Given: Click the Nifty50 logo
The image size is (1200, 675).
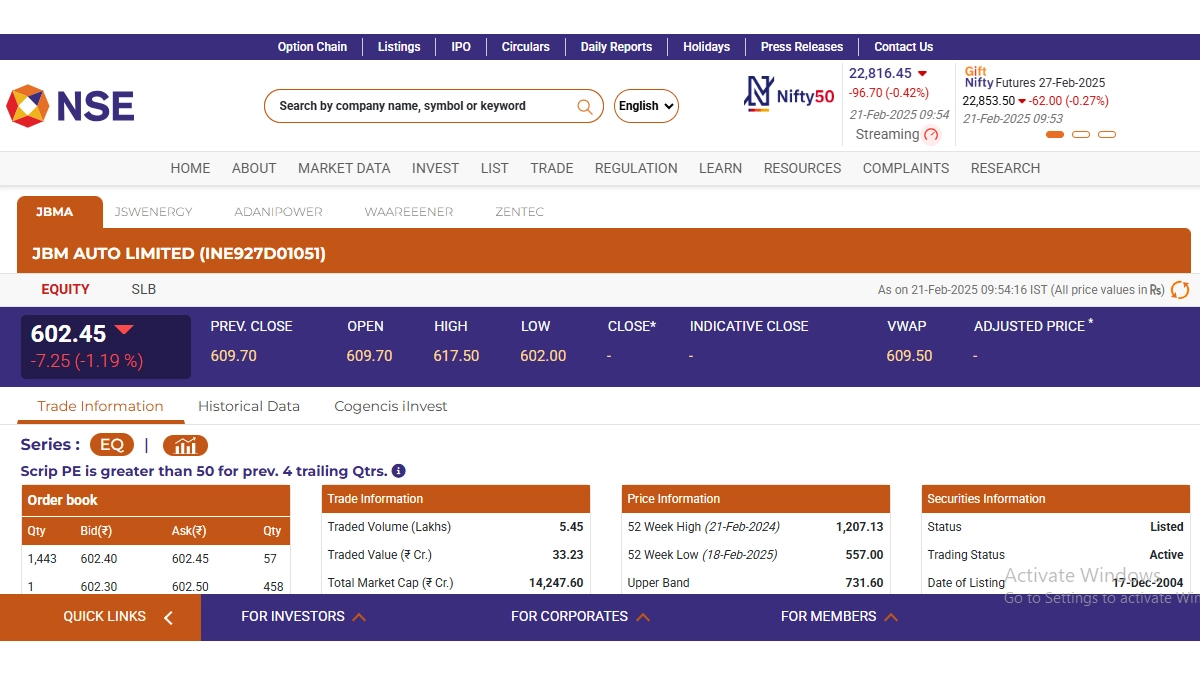Looking at the screenshot, I should pyautogui.click(x=789, y=95).
